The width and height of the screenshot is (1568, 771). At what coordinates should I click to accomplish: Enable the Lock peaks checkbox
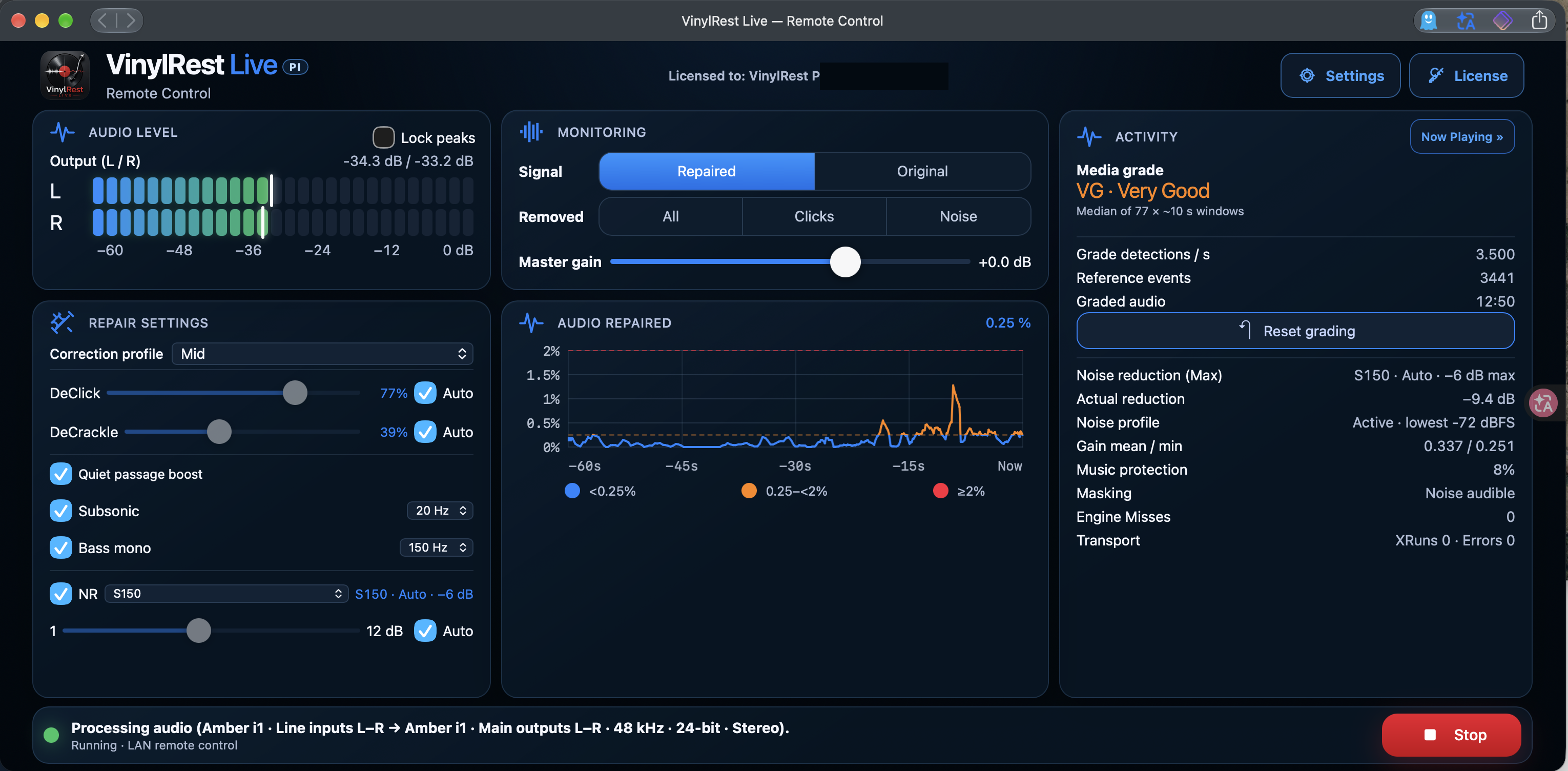click(383, 137)
